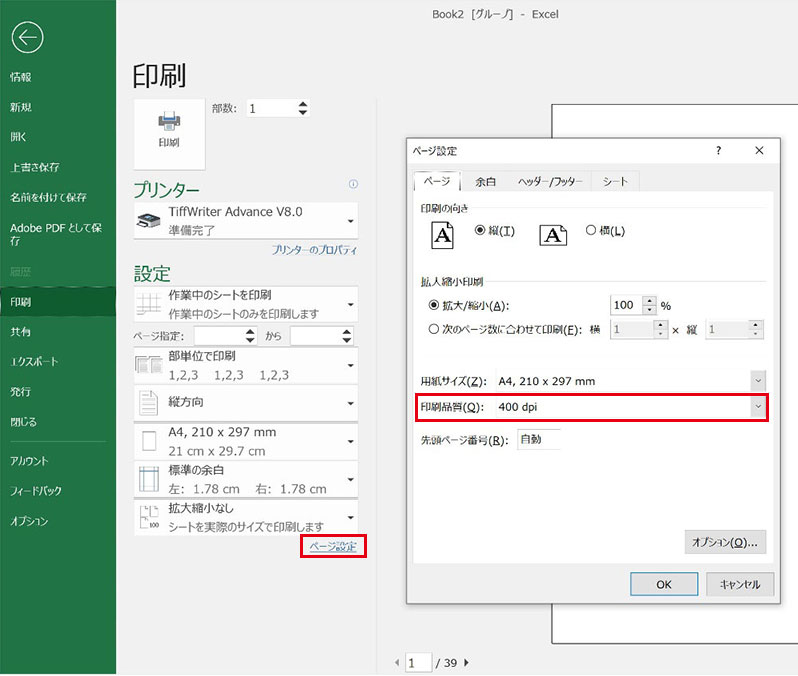Switch to the ヘッダー/フッター tab

[550, 181]
